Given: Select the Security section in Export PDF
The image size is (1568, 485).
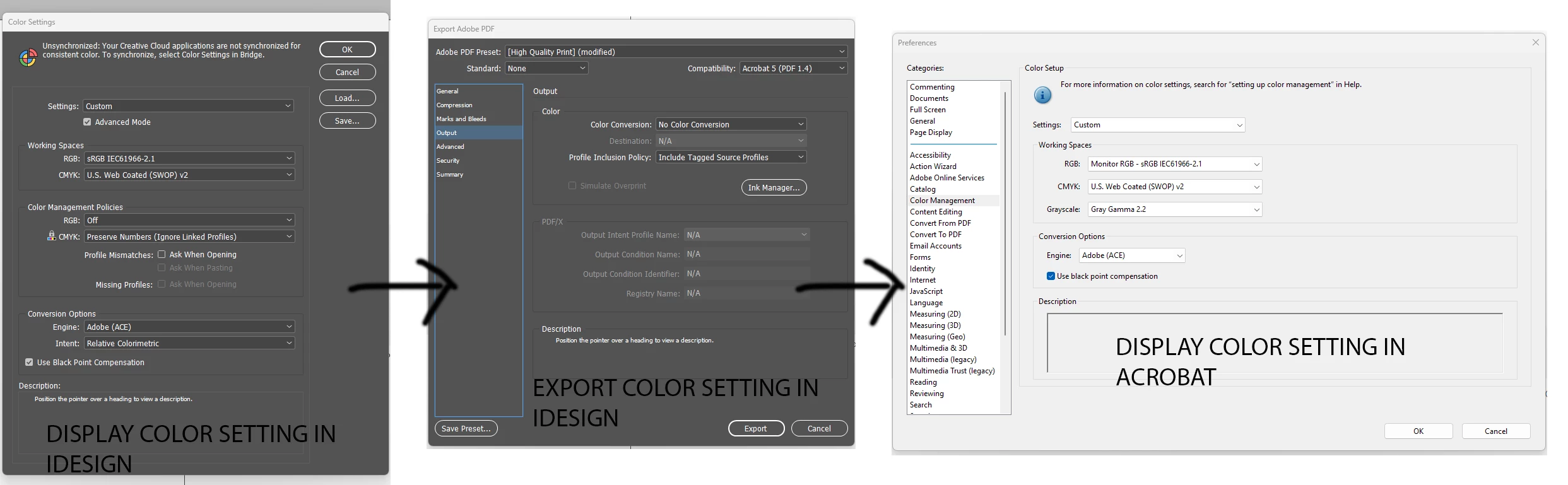Looking at the screenshot, I should click(478, 160).
